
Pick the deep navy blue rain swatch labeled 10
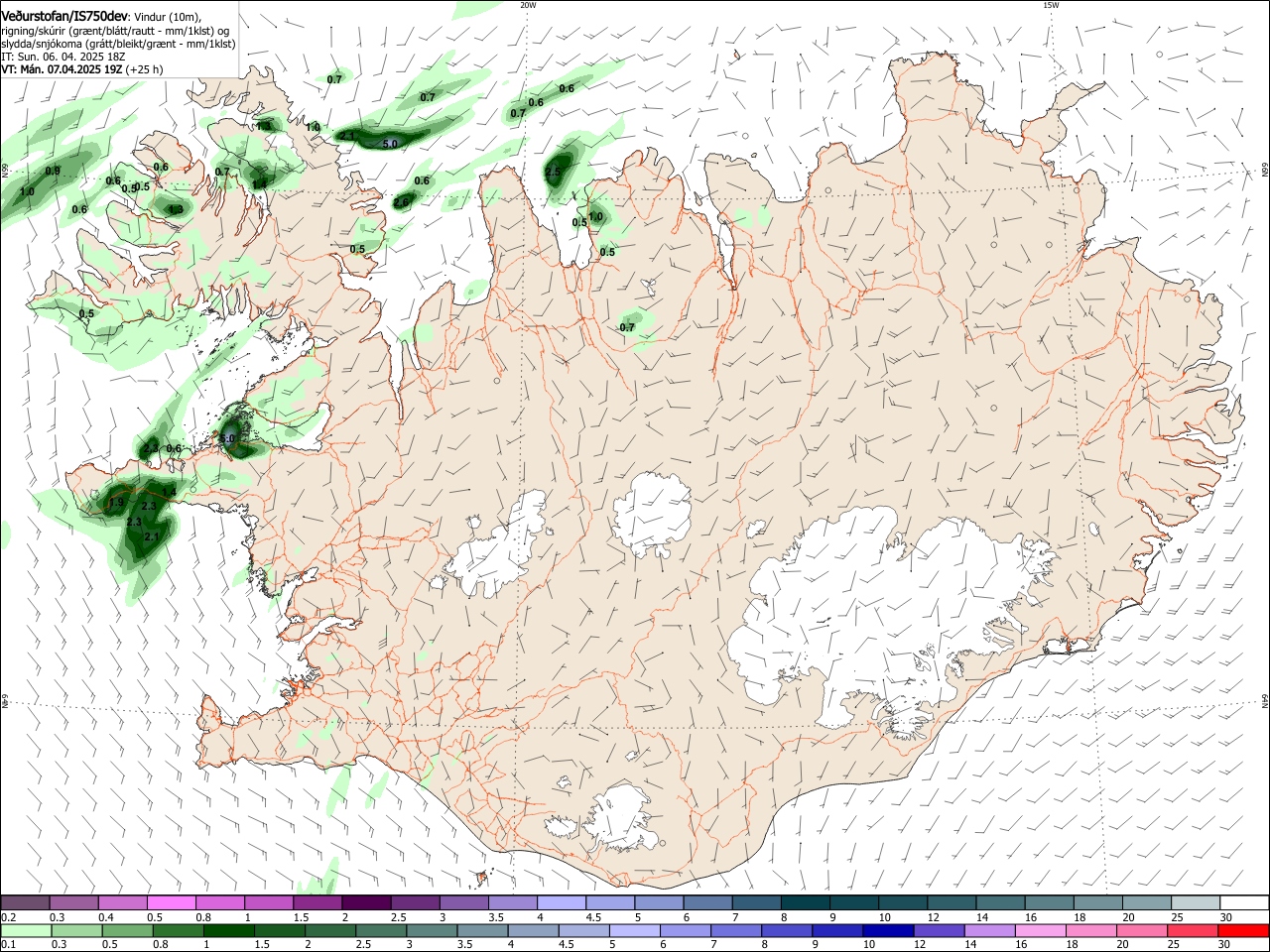point(888,930)
